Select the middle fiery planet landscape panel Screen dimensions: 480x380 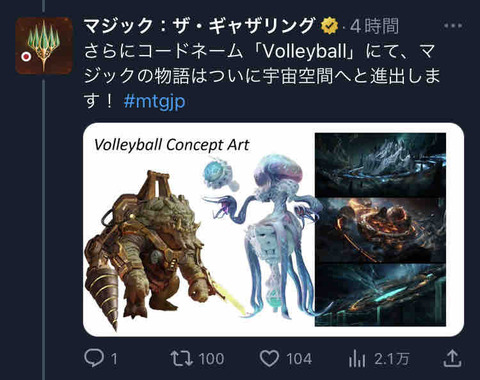(x=380, y=230)
